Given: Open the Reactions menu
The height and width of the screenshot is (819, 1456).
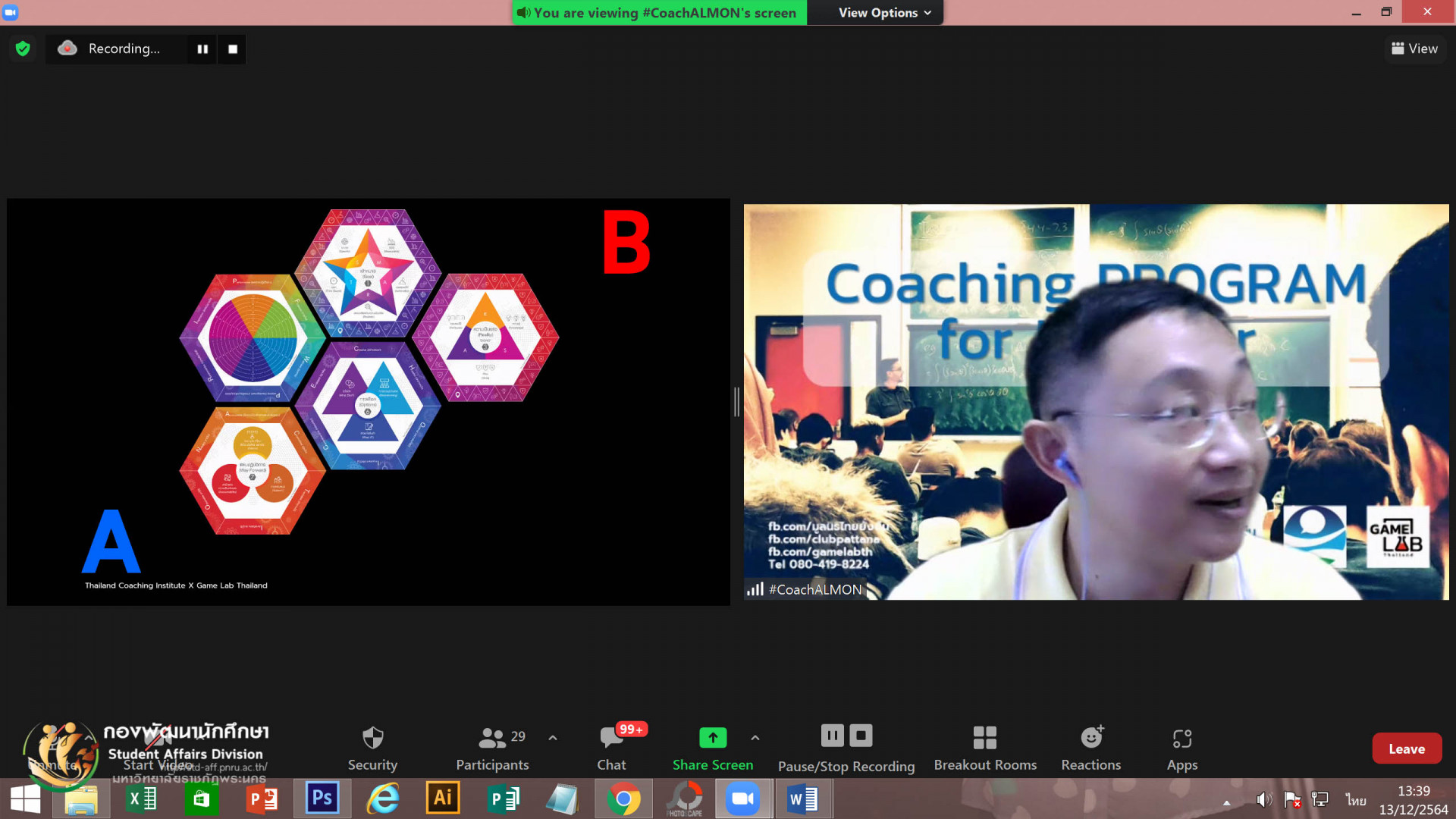Looking at the screenshot, I should (x=1090, y=738).
